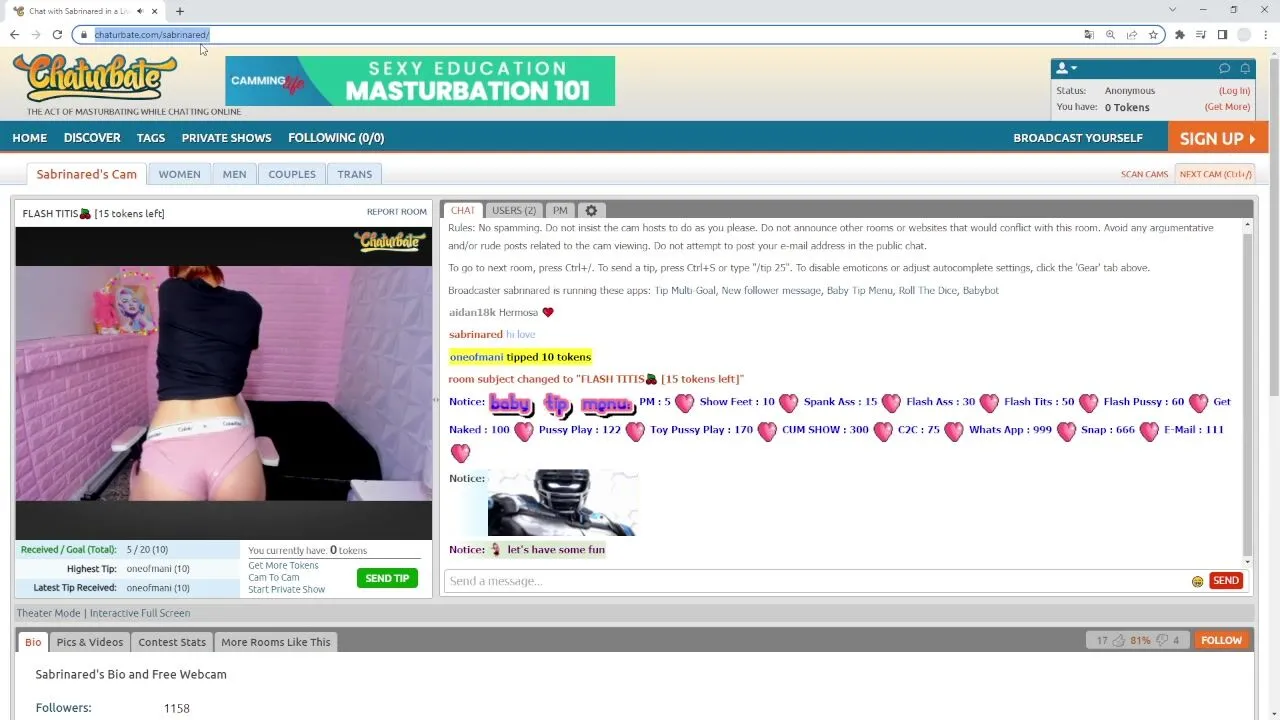Click the browser address bar URL
Viewport: 1280px width, 720px height.
(152, 34)
